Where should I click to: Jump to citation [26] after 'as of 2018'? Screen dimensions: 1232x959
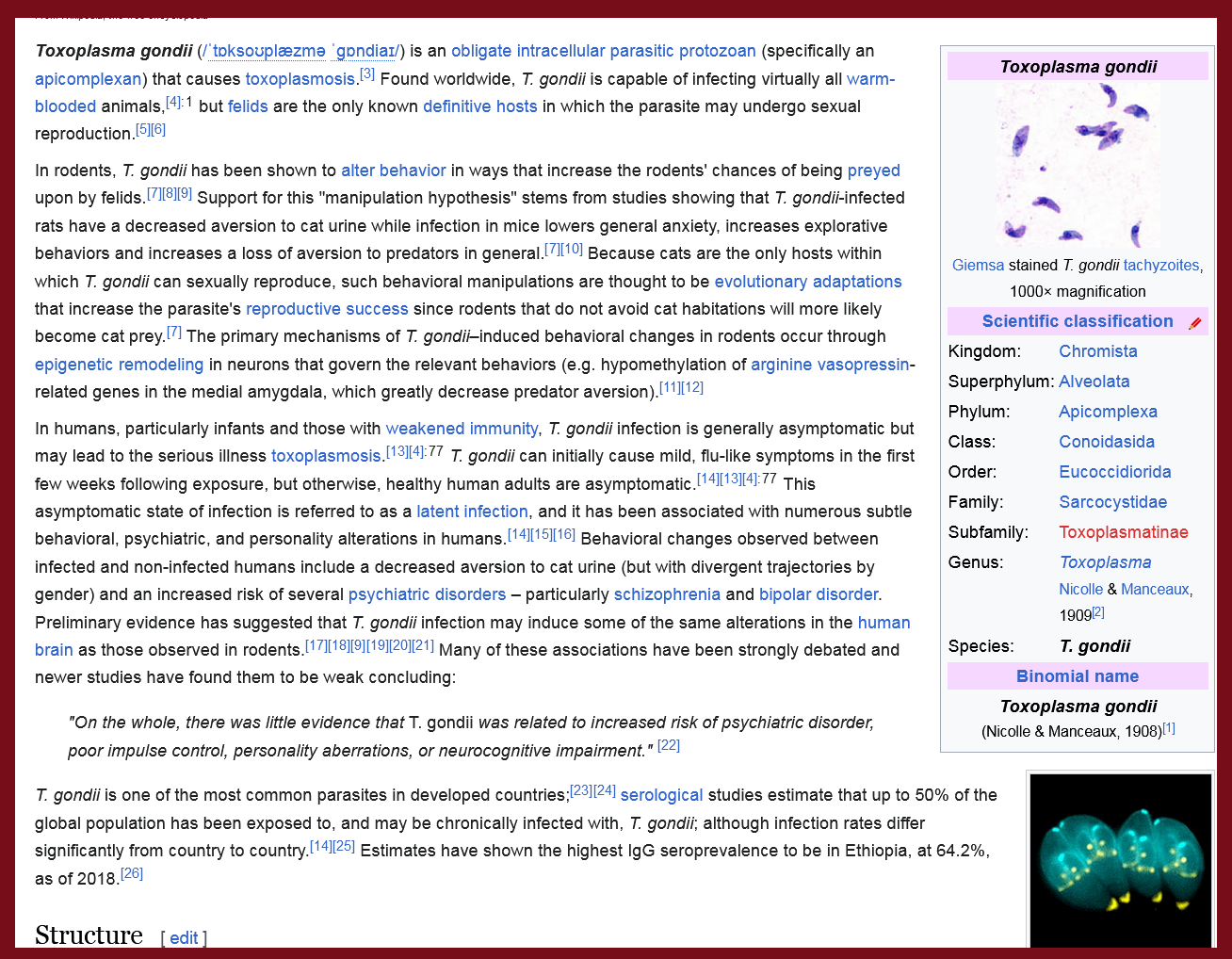pos(132,873)
